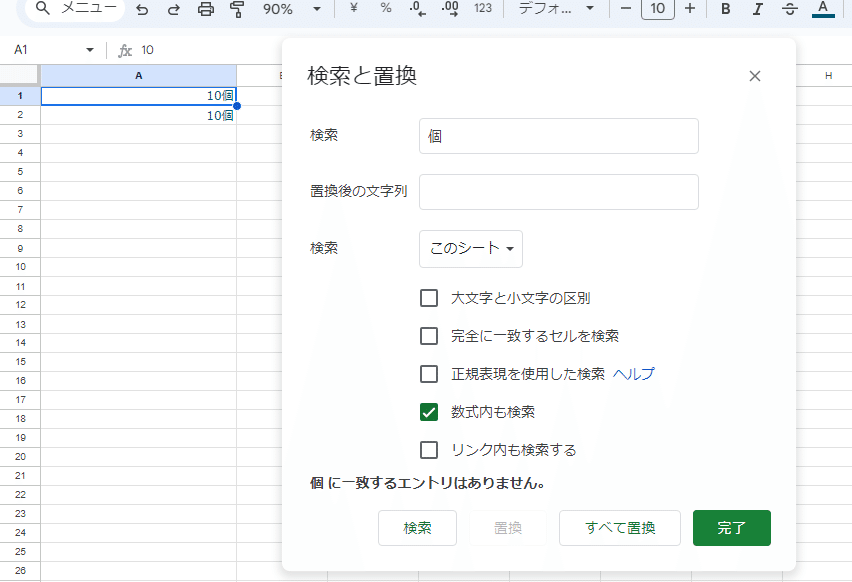The width and height of the screenshot is (852, 582).
Task: Click the select-all corner box
Action: [20, 75]
